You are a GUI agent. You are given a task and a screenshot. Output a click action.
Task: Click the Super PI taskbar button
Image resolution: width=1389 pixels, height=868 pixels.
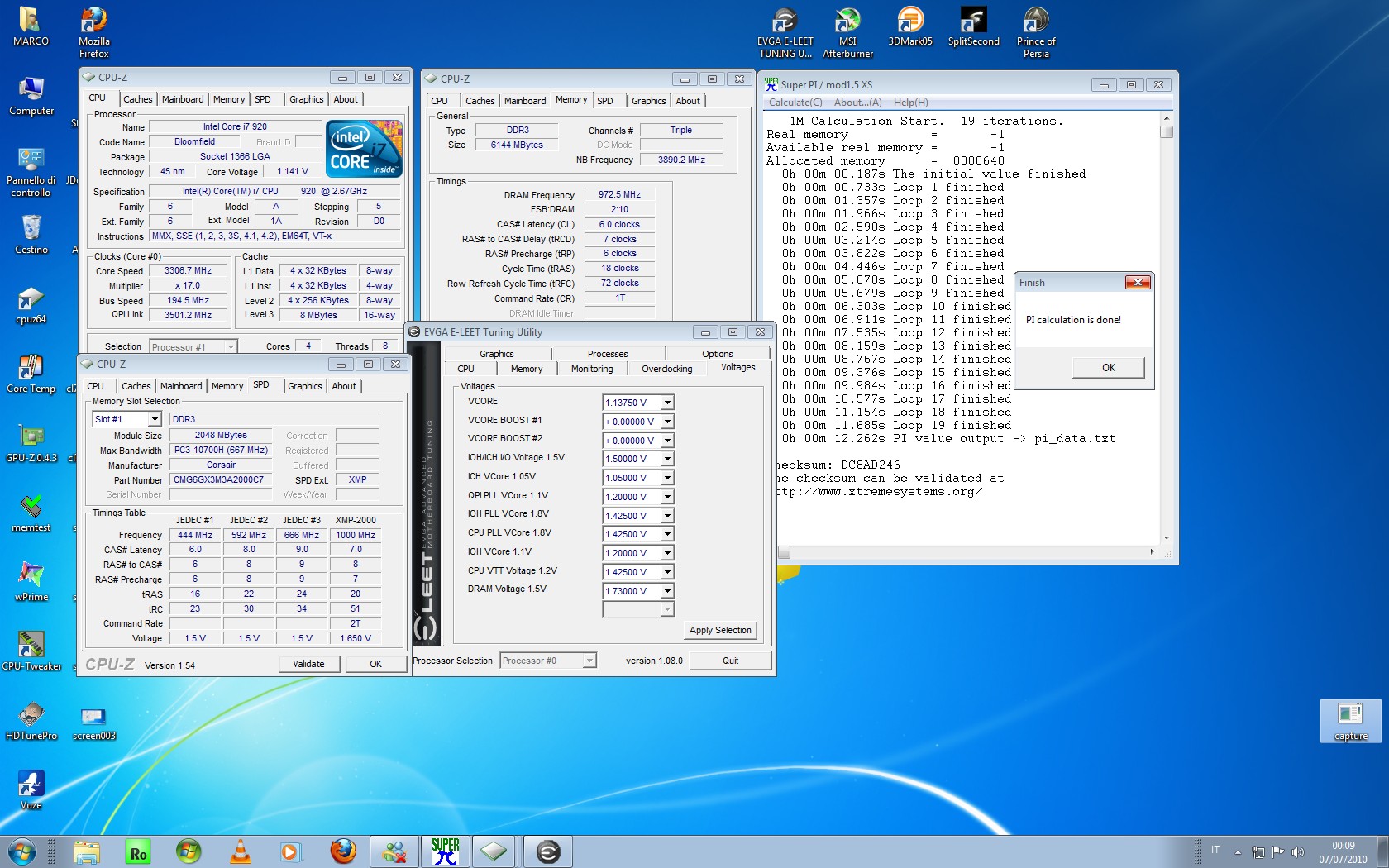pyautogui.click(x=445, y=851)
